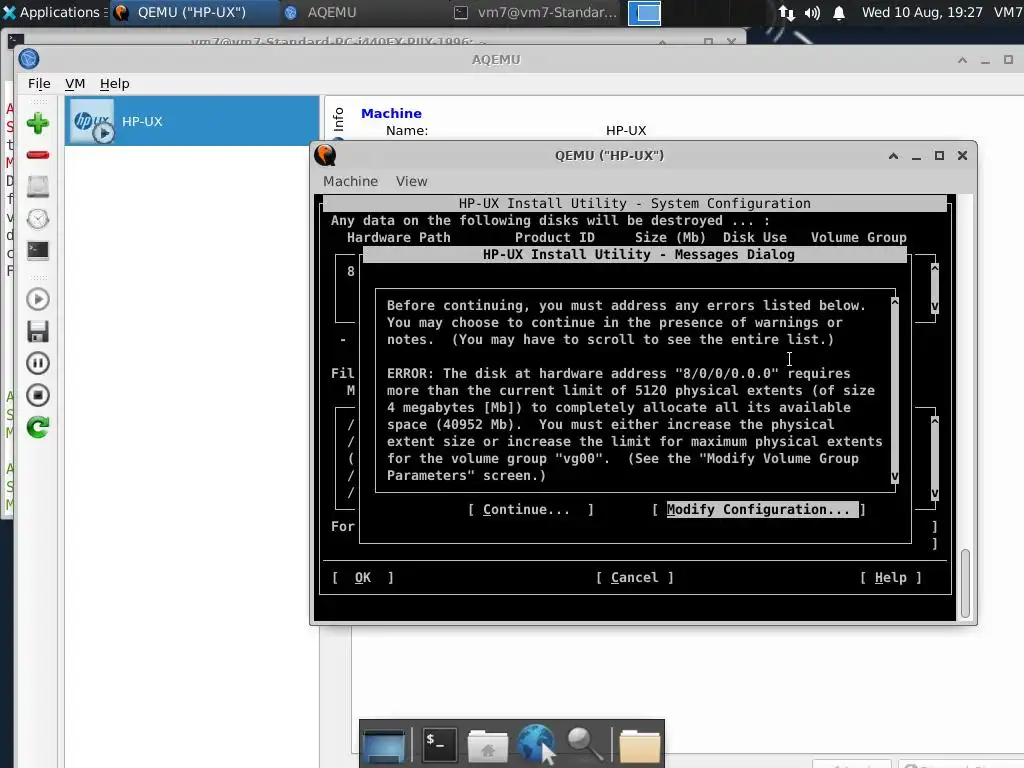Viewport: 1024px width, 768px height.
Task: Click the workspace switcher in top panel
Action: (x=645, y=13)
